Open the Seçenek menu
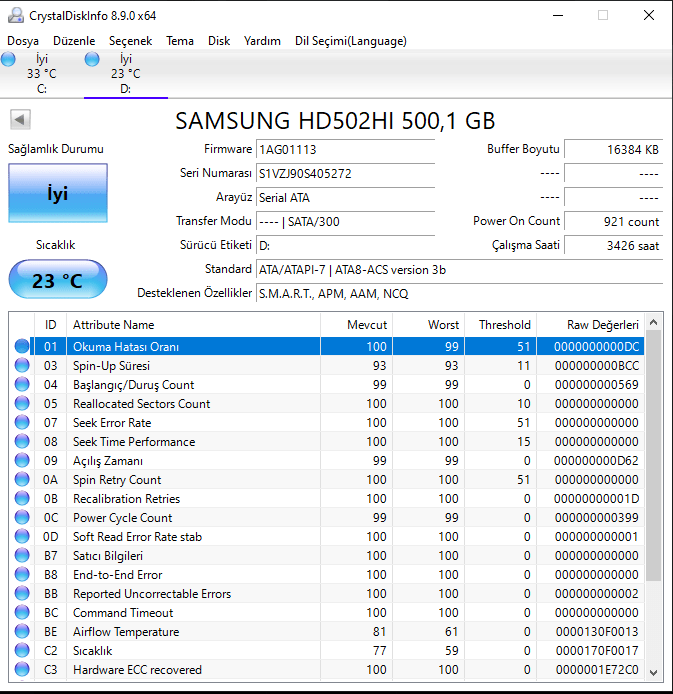The width and height of the screenshot is (673, 694). point(131,41)
